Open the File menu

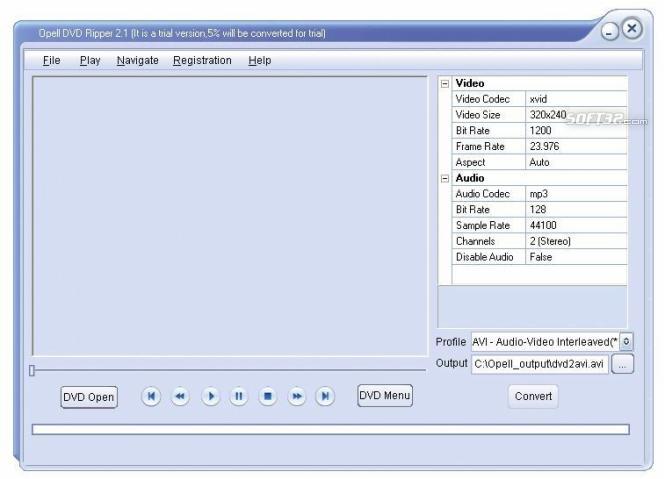pyautogui.click(x=52, y=61)
